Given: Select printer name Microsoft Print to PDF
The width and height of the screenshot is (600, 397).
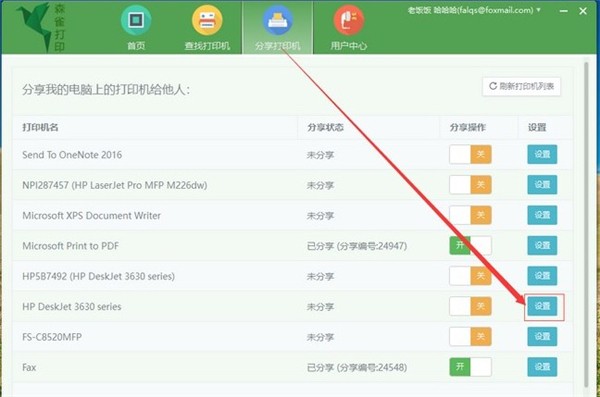Looking at the screenshot, I should click(70, 246).
